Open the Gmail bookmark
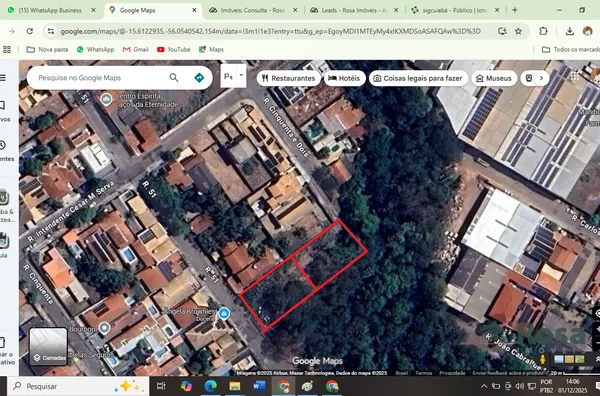The width and height of the screenshot is (600, 396). click(135, 49)
